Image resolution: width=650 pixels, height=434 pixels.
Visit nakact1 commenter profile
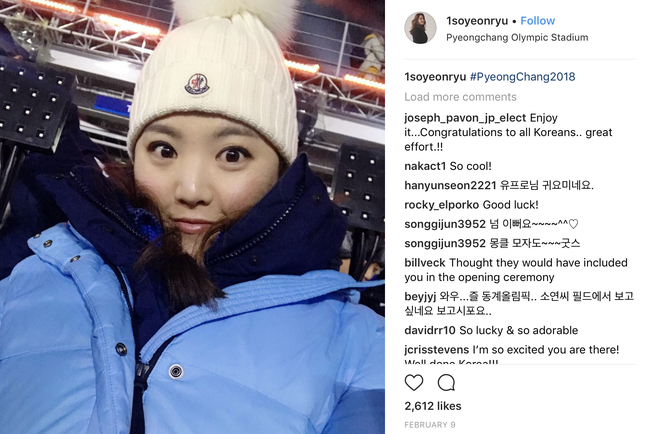tap(425, 166)
